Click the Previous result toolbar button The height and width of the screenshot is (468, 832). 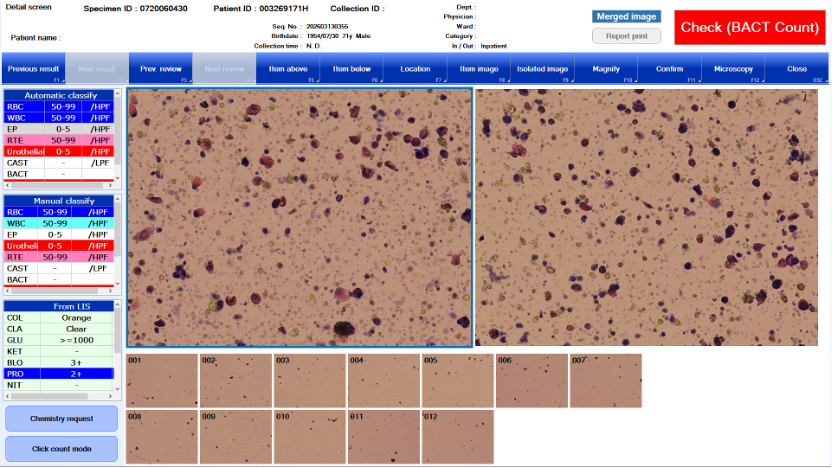tap(33, 69)
